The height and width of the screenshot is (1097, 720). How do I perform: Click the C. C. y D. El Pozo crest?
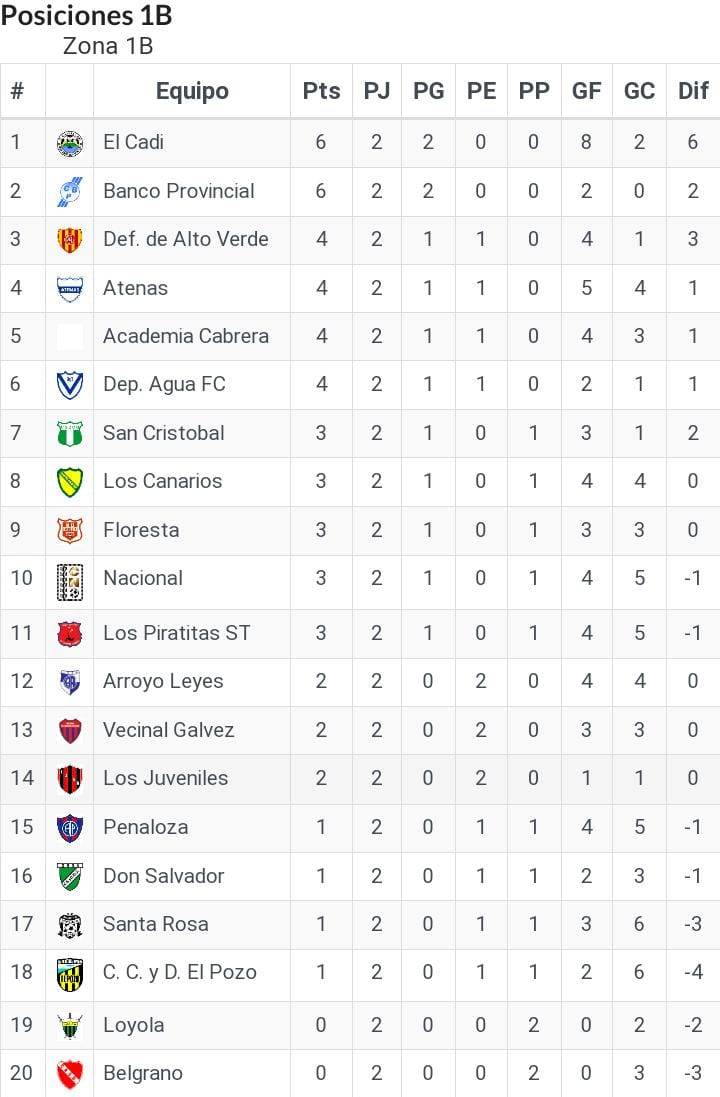click(x=70, y=973)
